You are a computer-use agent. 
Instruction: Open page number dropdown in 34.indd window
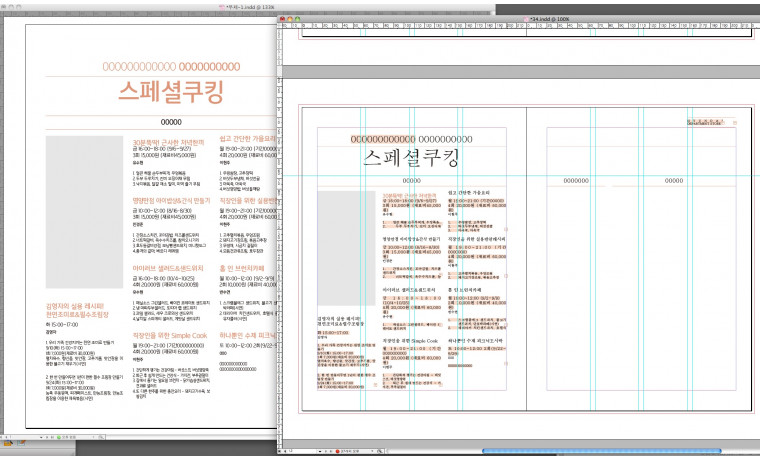[x=320, y=451]
